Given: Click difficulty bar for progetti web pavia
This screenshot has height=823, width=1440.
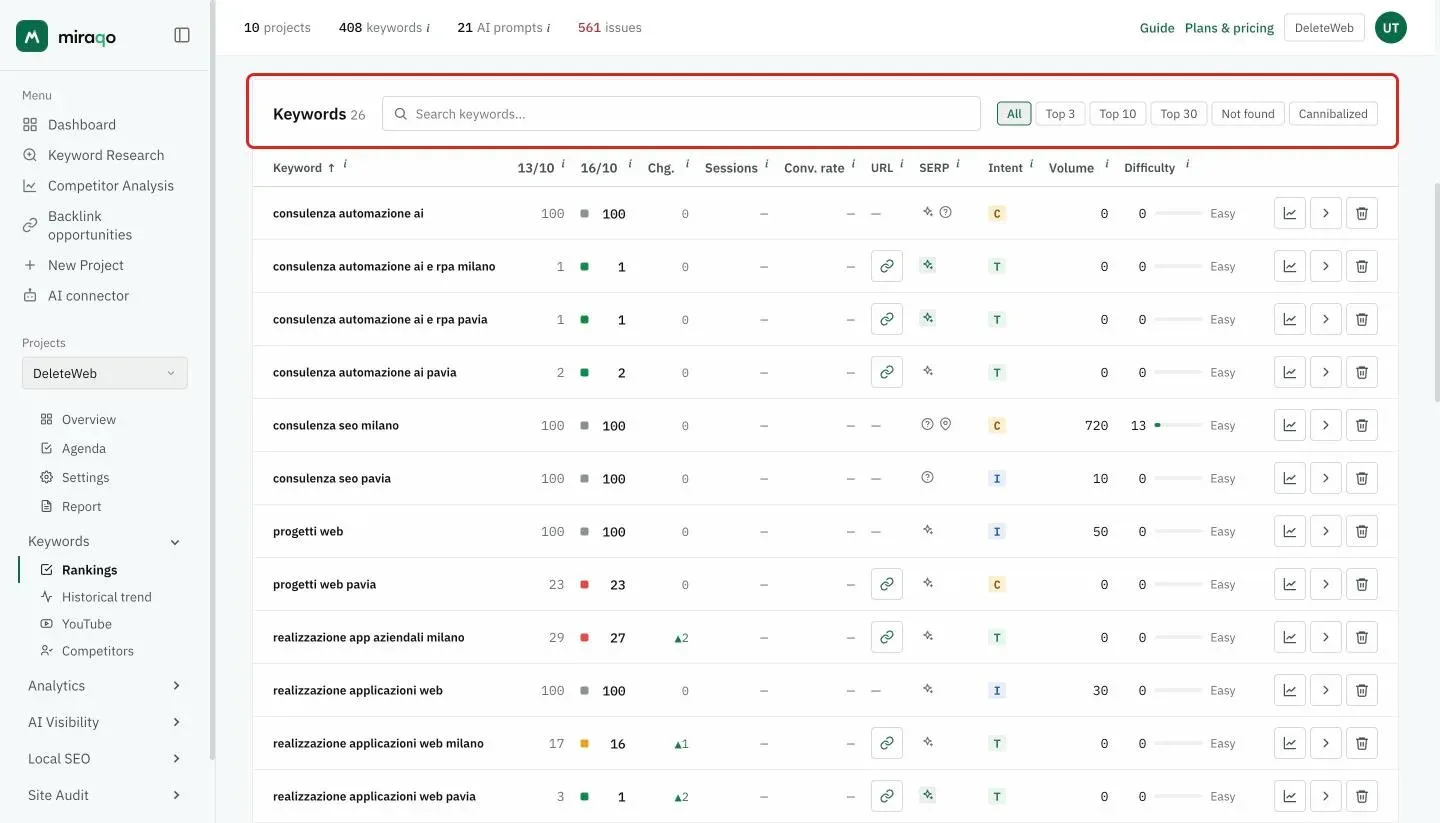Looking at the screenshot, I should 1178,584.
